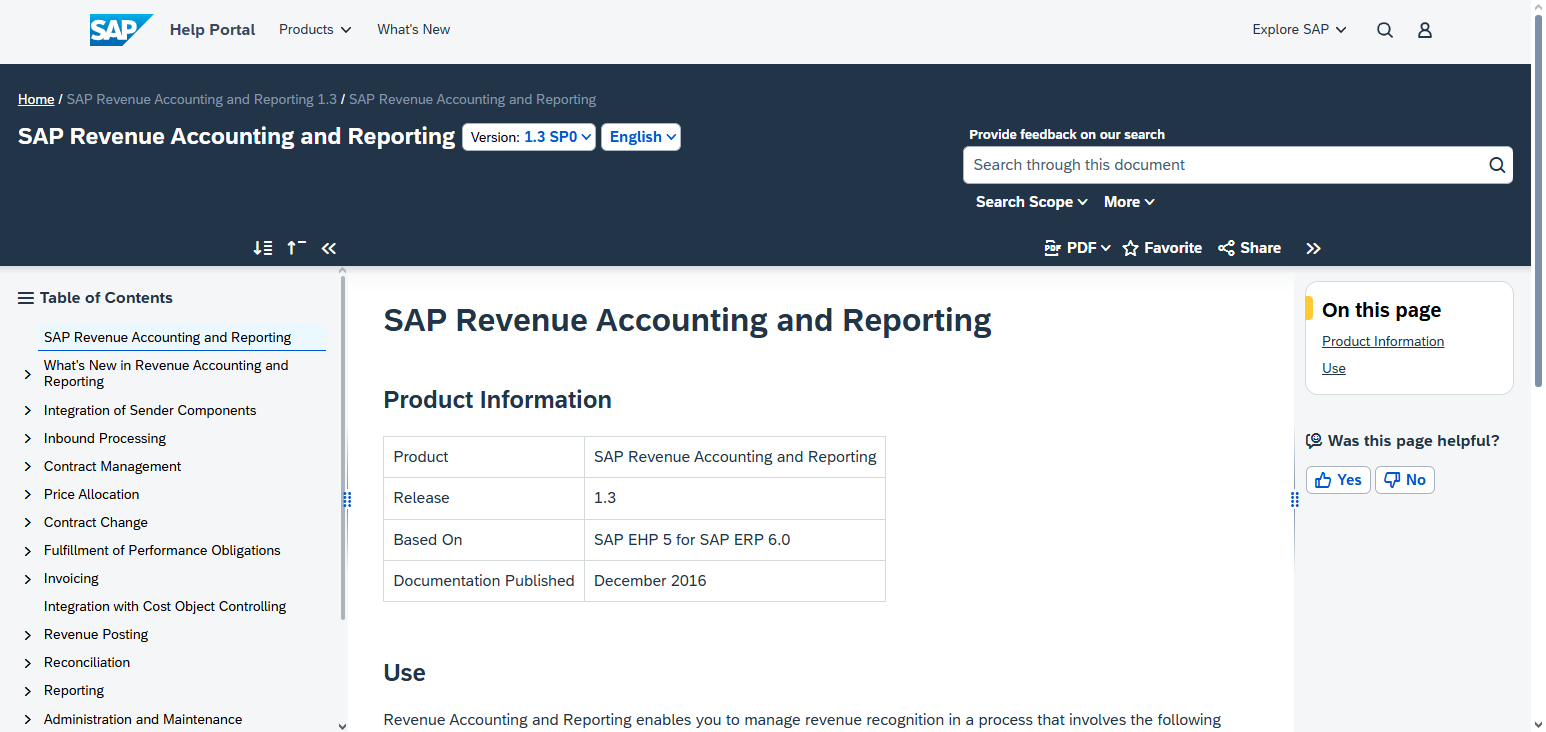This screenshot has height=732, width=1546.
Task: Open the Inbound Processing topic
Action: click(105, 438)
